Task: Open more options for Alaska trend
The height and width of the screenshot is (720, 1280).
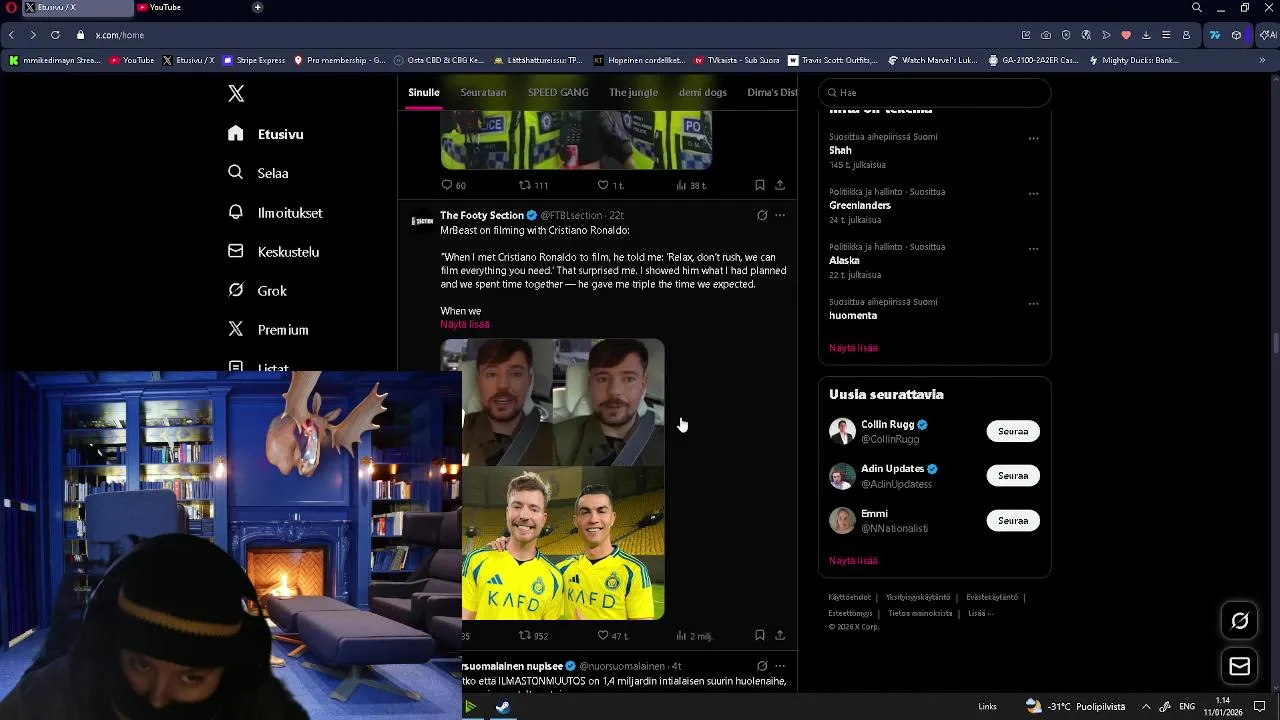Action: coord(1033,248)
